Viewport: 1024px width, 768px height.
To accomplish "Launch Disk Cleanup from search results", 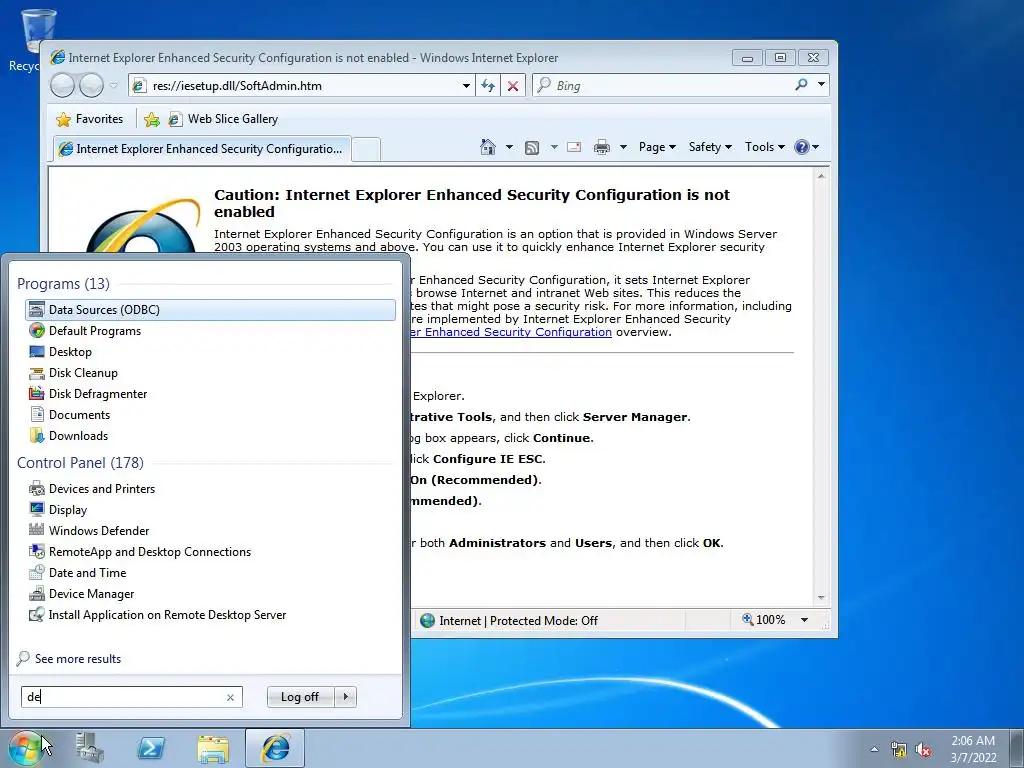I will click(210, 372).
